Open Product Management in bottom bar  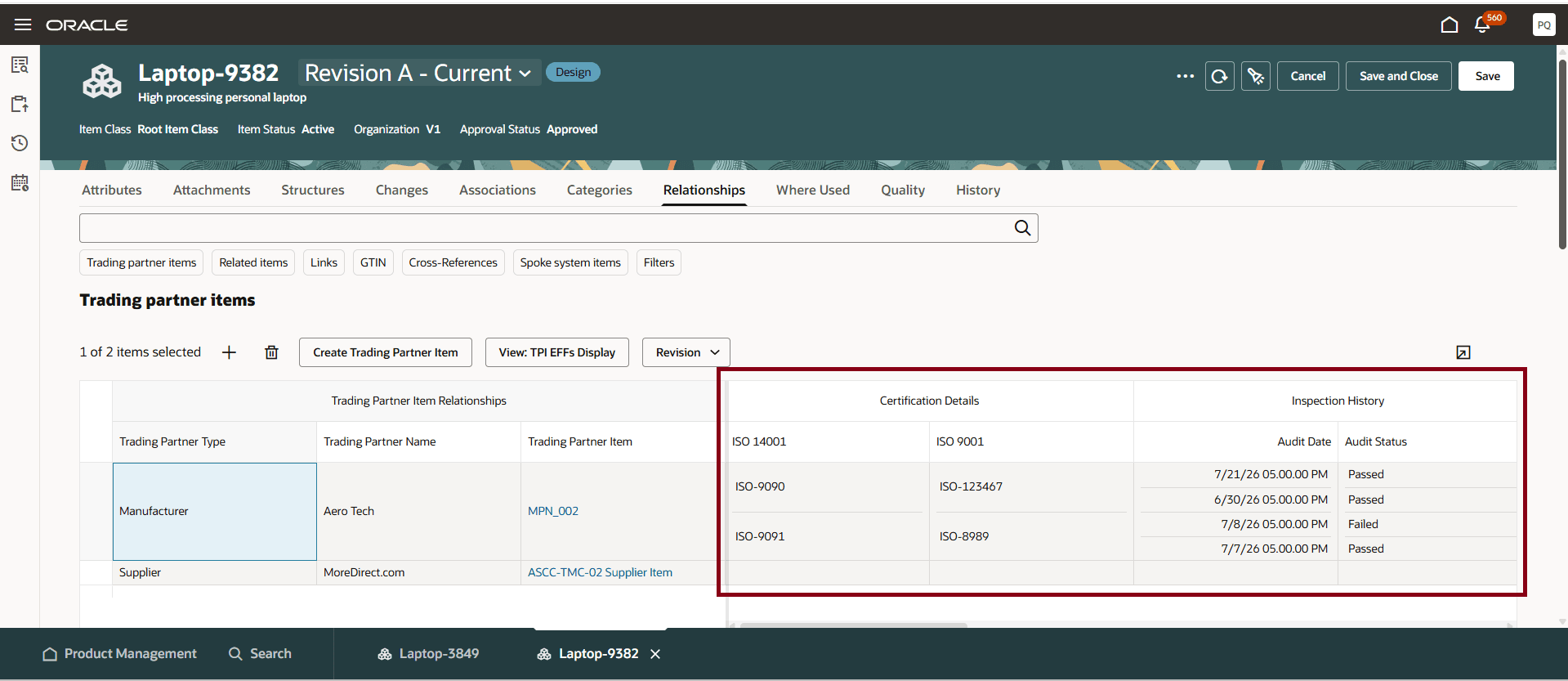(120, 654)
